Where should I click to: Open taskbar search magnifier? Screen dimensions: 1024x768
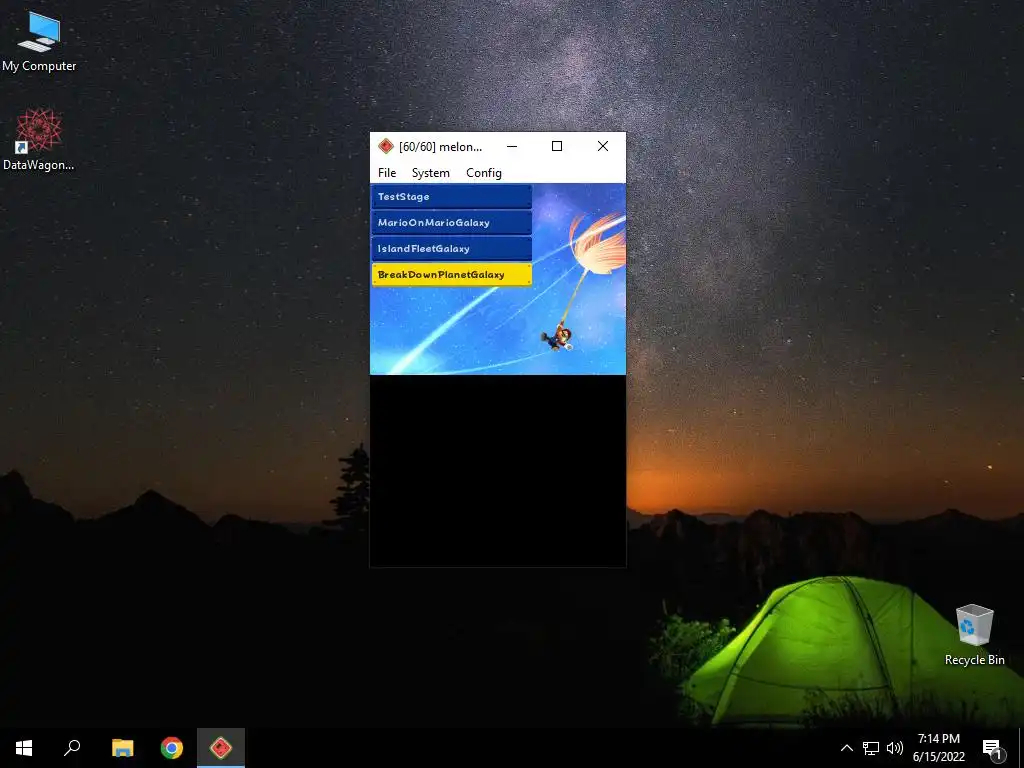pyautogui.click(x=72, y=748)
